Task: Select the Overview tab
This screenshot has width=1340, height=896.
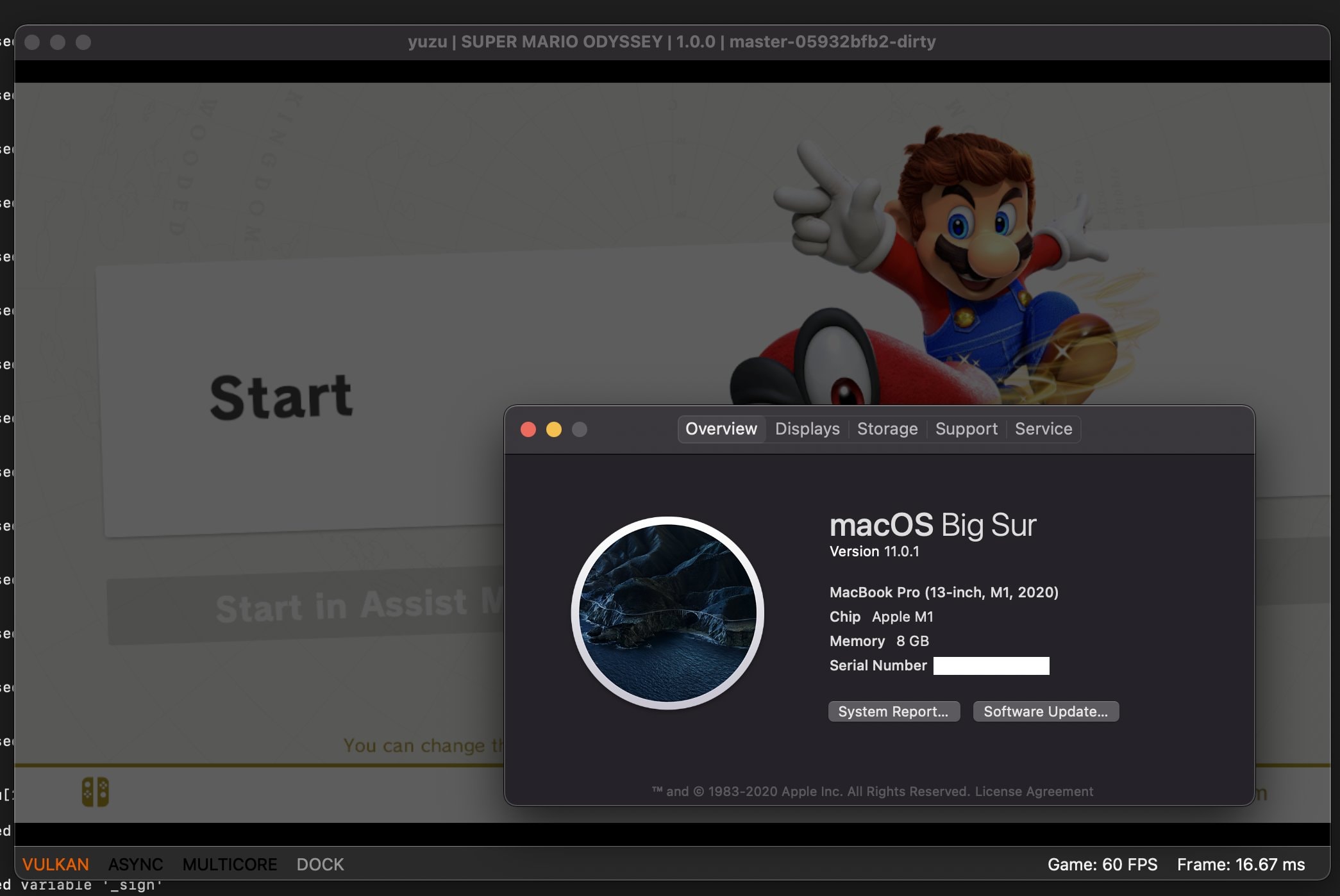Action: (x=721, y=429)
